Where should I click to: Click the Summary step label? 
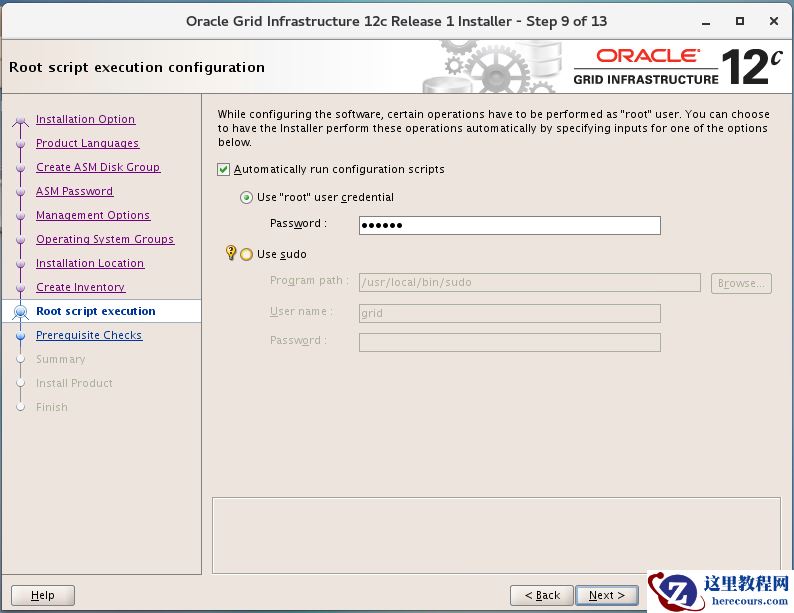click(x=61, y=359)
